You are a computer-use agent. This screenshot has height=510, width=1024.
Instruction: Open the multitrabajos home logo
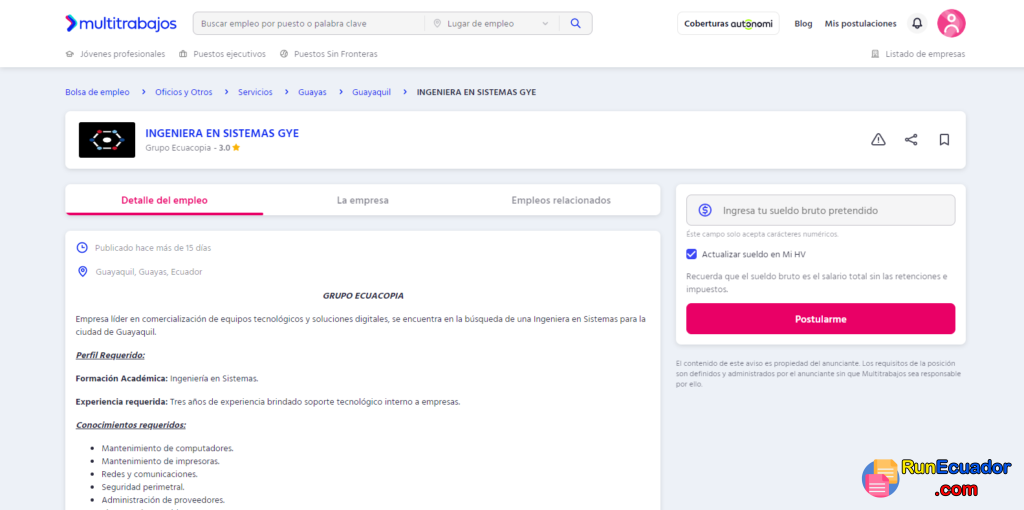click(121, 24)
